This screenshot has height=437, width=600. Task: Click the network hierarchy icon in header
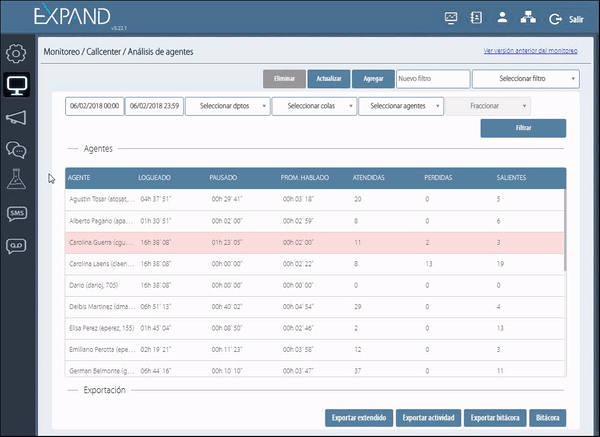528,17
